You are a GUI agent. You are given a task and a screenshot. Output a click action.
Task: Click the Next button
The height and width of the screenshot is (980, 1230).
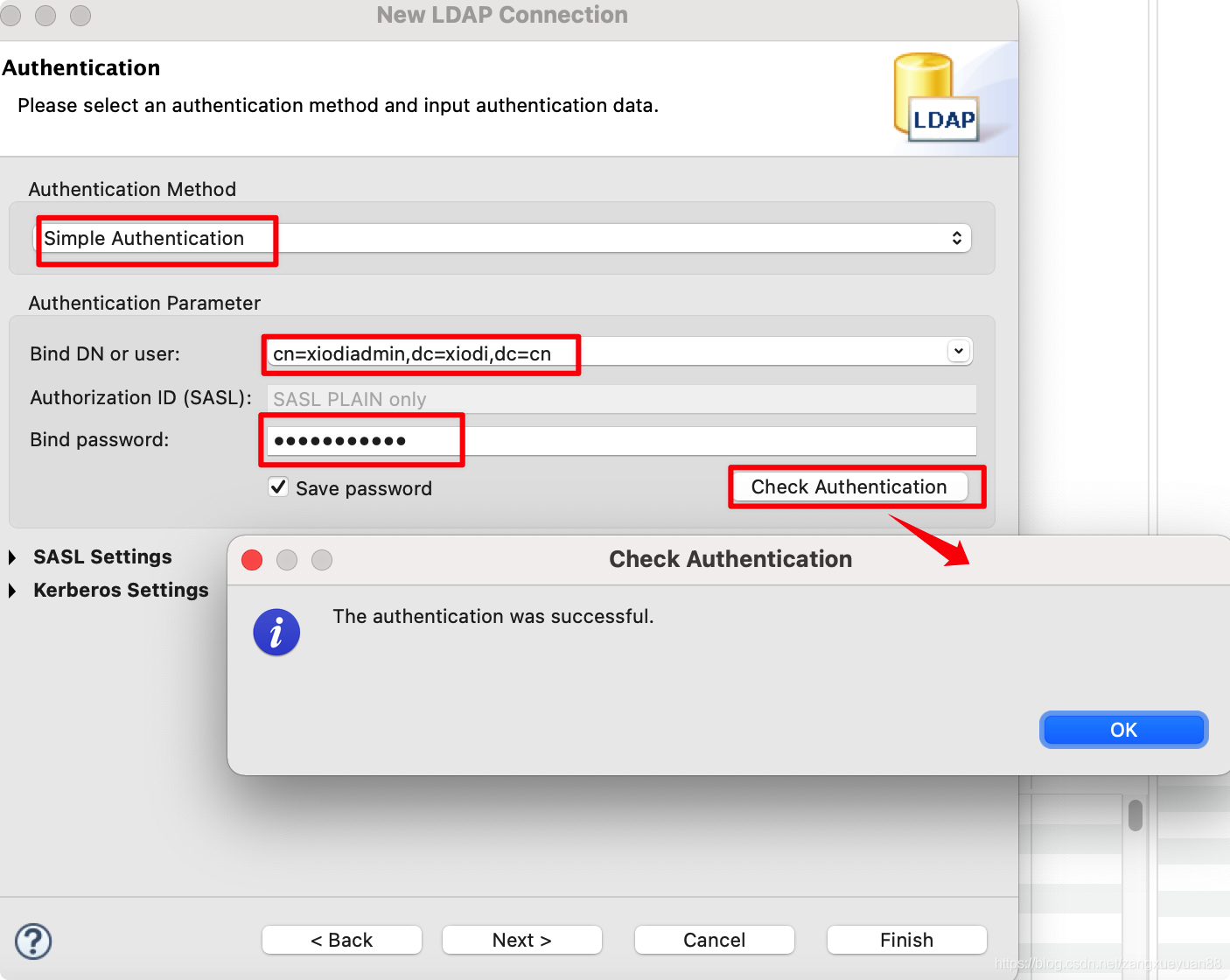521,940
